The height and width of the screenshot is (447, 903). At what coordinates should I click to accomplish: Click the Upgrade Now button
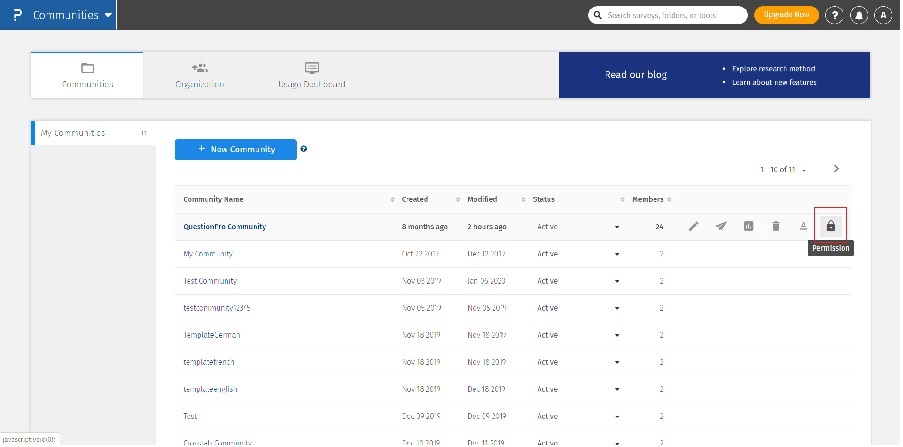786,15
